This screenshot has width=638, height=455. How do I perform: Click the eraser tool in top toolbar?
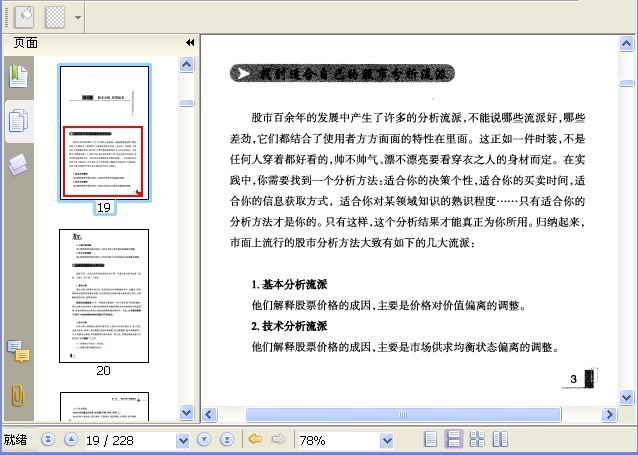click(x=25, y=16)
